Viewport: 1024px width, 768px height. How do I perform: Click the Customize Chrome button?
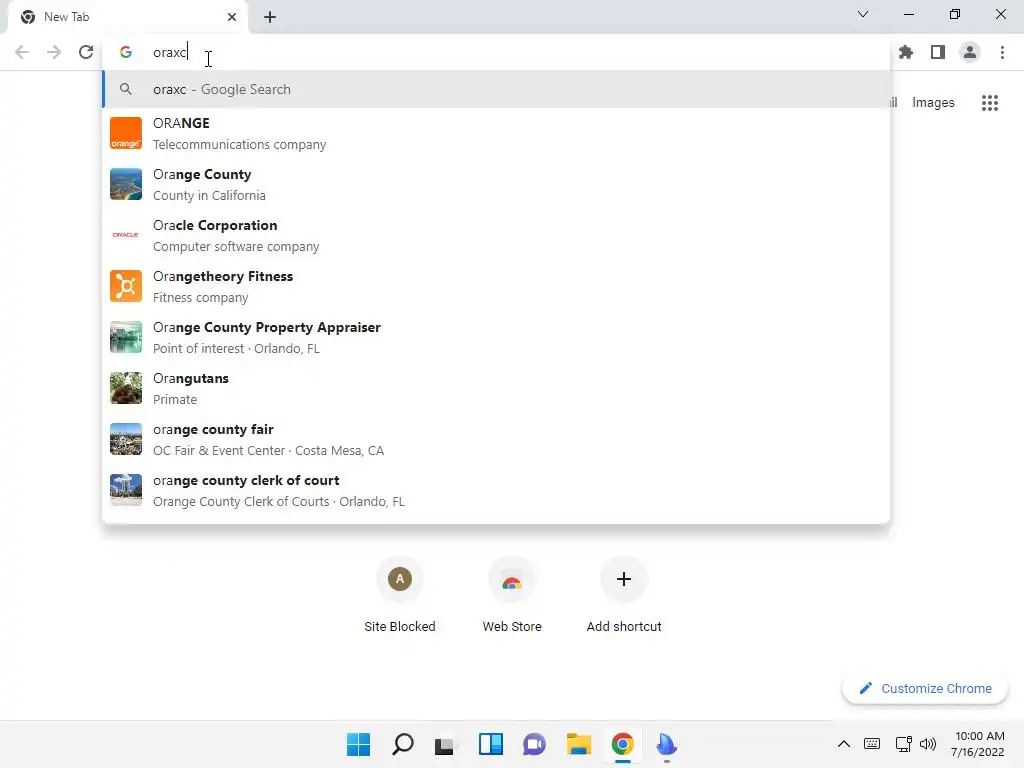click(x=925, y=688)
